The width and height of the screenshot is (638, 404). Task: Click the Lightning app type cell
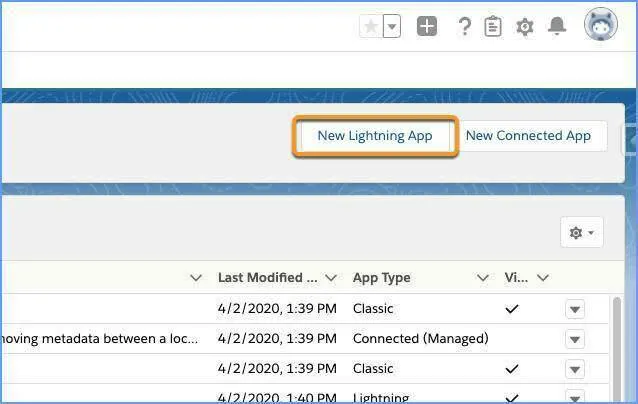(381, 397)
